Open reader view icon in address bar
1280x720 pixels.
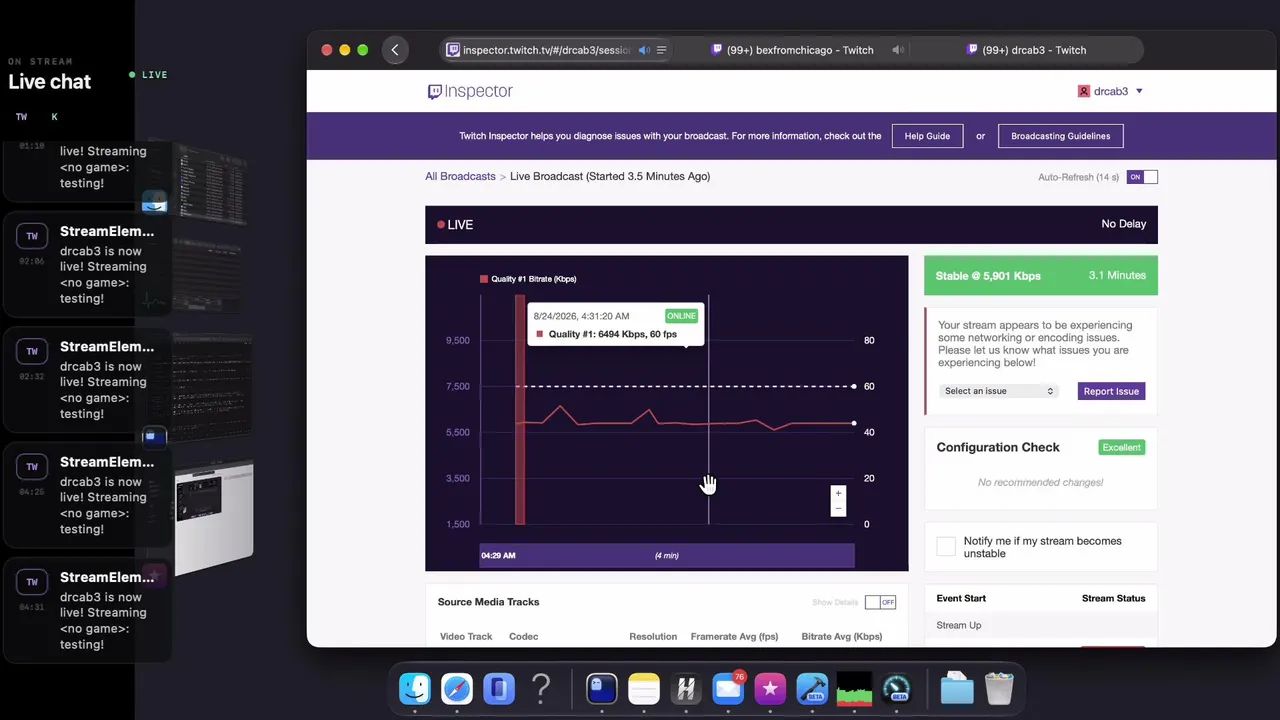coord(661,50)
